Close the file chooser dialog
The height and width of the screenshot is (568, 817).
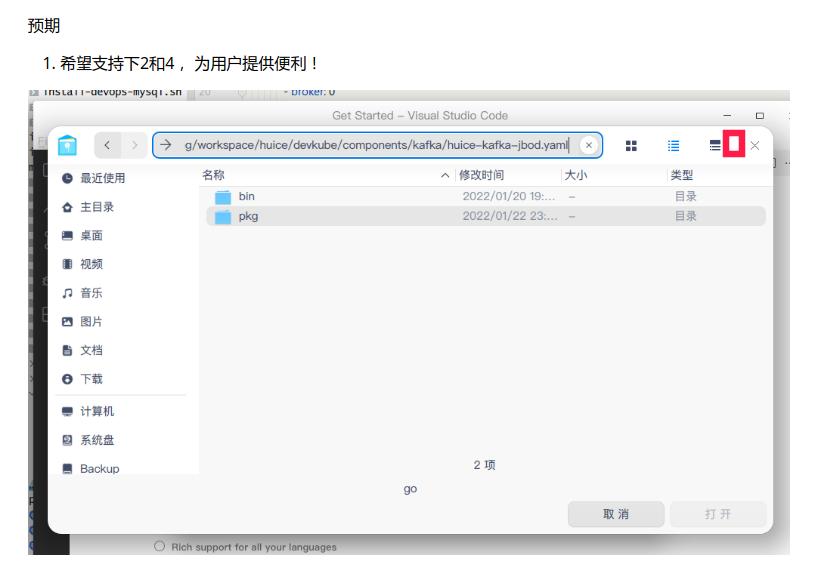point(754,145)
